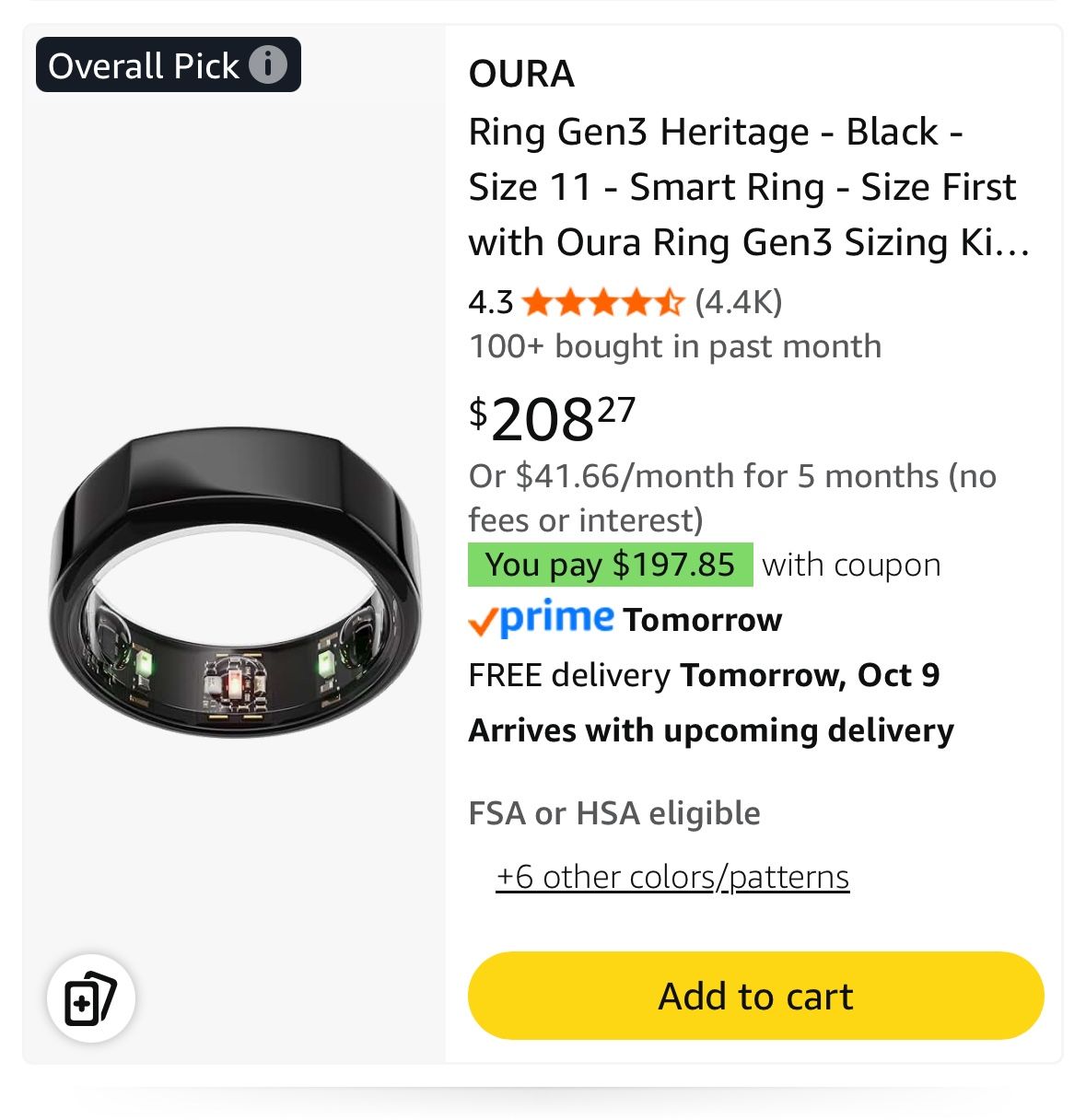Image resolution: width=1086 pixels, height=1120 pixels.
Task: Click the 4.3 rating number
Action: 490,302
